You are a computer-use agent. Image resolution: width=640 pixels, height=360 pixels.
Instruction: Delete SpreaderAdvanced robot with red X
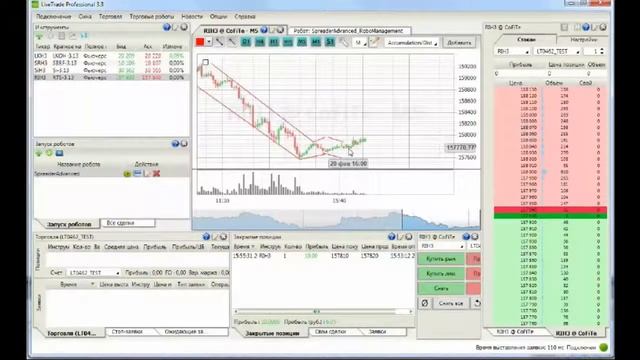click(156, 173)
